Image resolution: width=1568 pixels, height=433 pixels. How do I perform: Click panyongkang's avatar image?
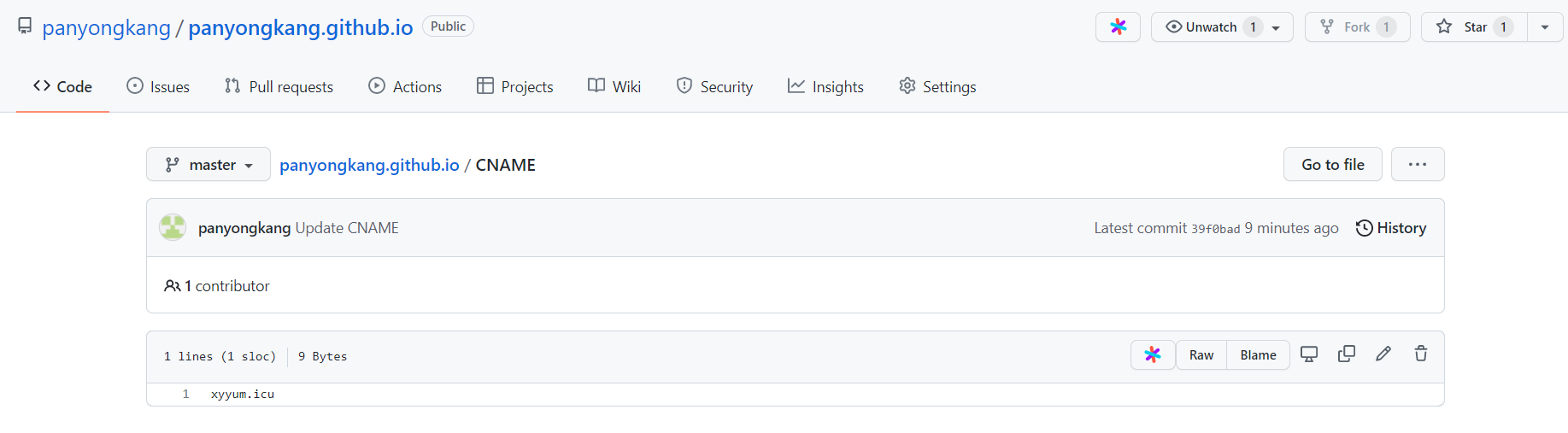click(173, 228)
